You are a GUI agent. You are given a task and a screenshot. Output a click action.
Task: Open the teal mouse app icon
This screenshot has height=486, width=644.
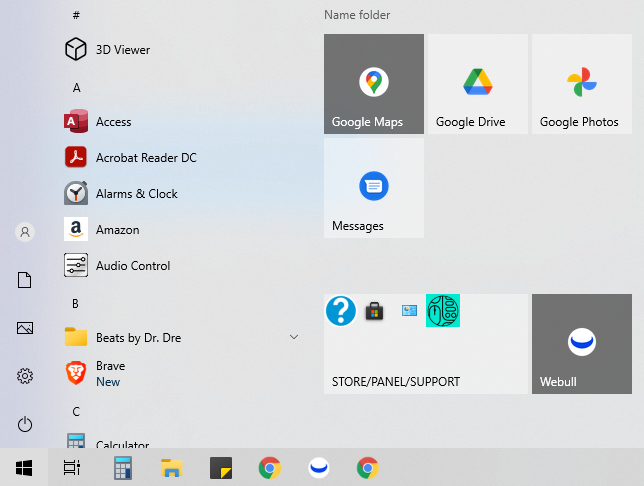pyautogui.click(x=443, y=311)
